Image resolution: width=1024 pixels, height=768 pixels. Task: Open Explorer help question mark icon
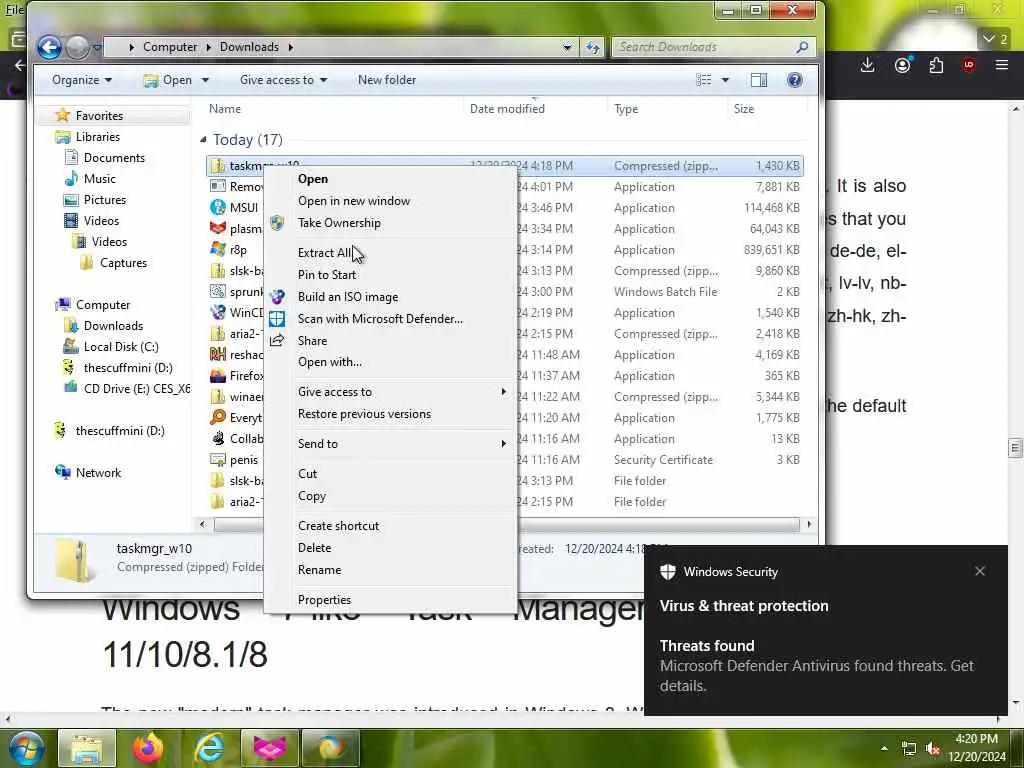(x=795, y=80)
